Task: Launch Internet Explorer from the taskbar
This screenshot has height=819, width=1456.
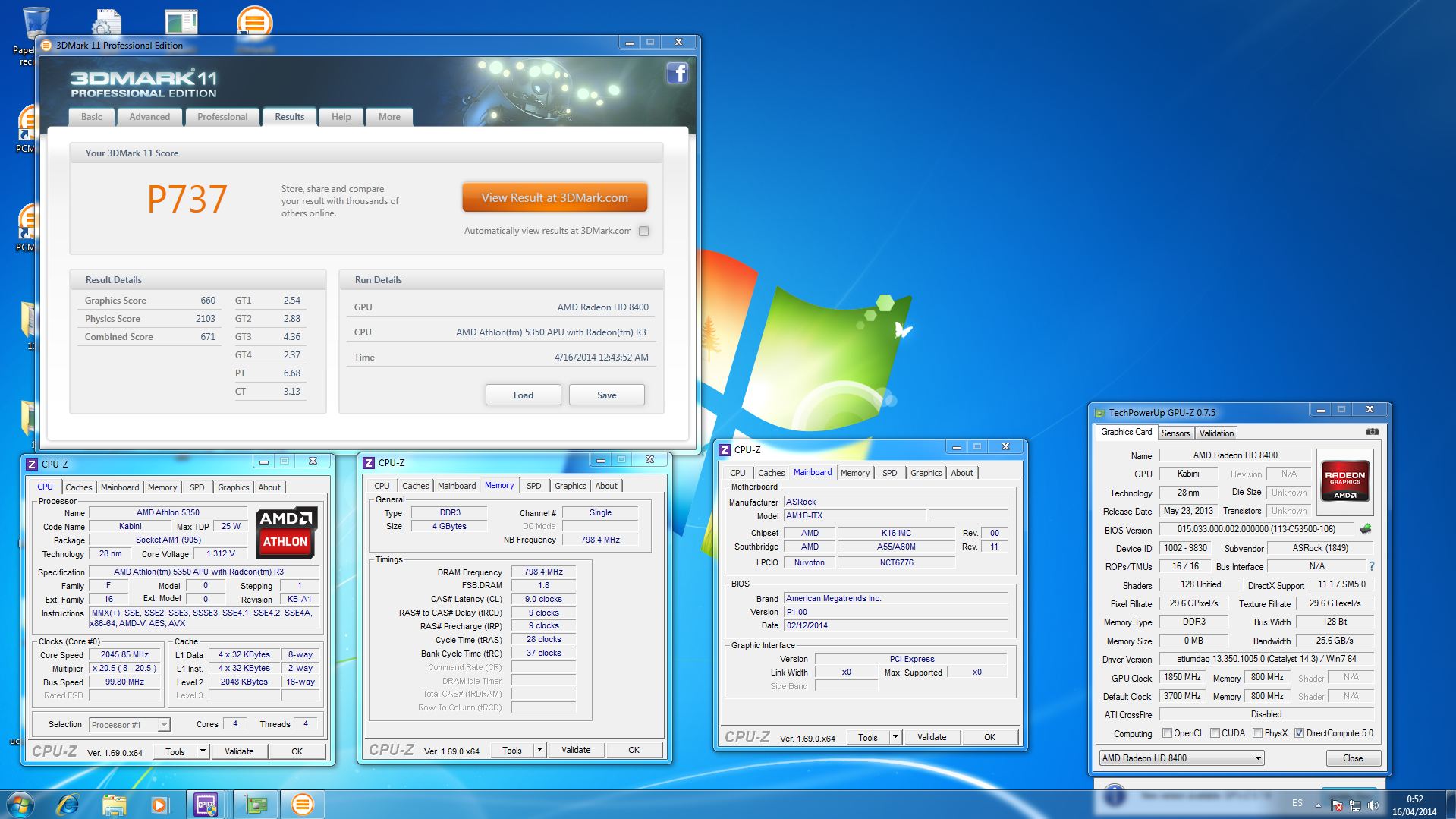Action: pyautogui.click(x=68, y=805)
